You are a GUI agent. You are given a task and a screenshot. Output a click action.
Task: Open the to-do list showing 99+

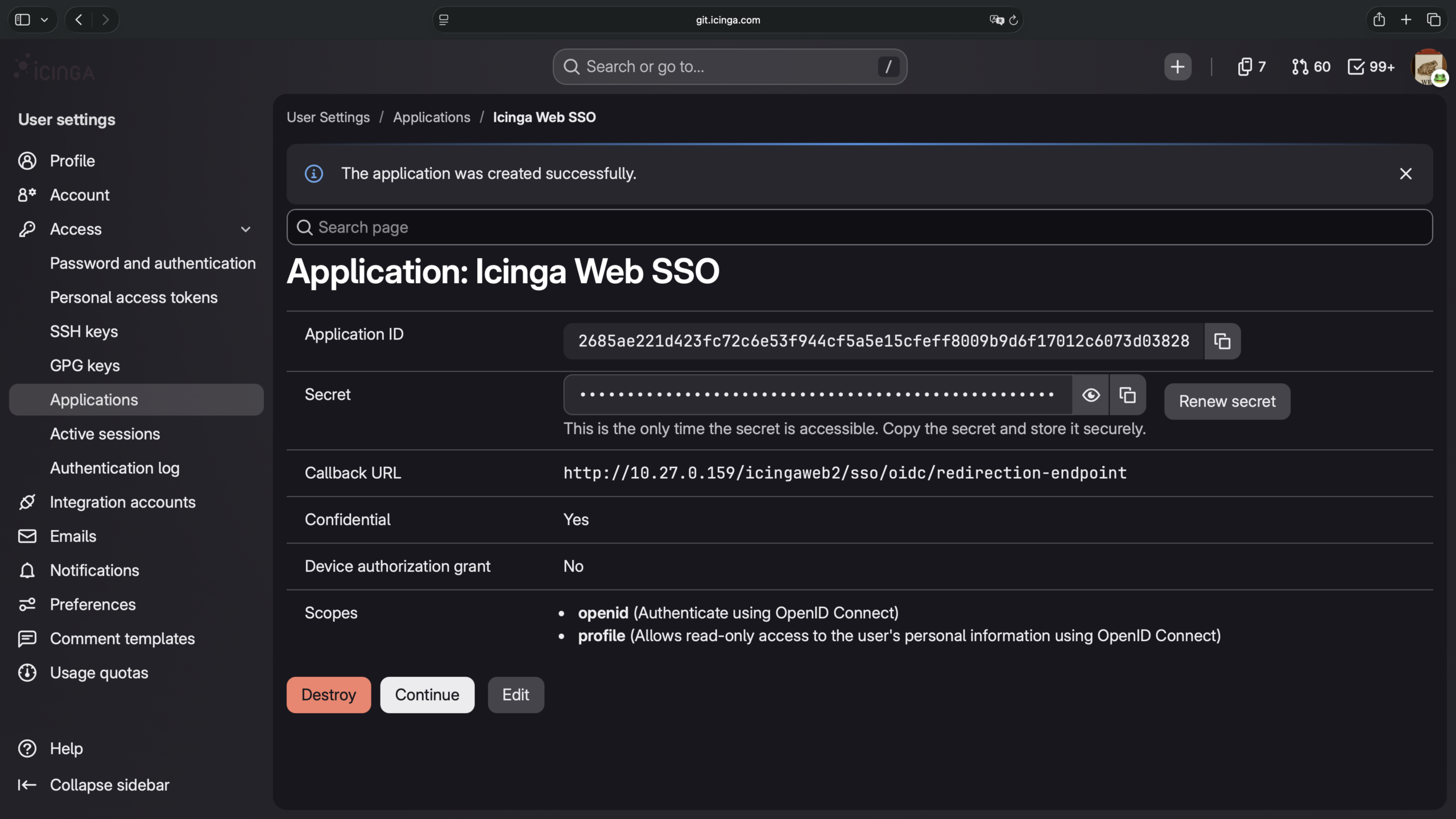point(1371,67)
